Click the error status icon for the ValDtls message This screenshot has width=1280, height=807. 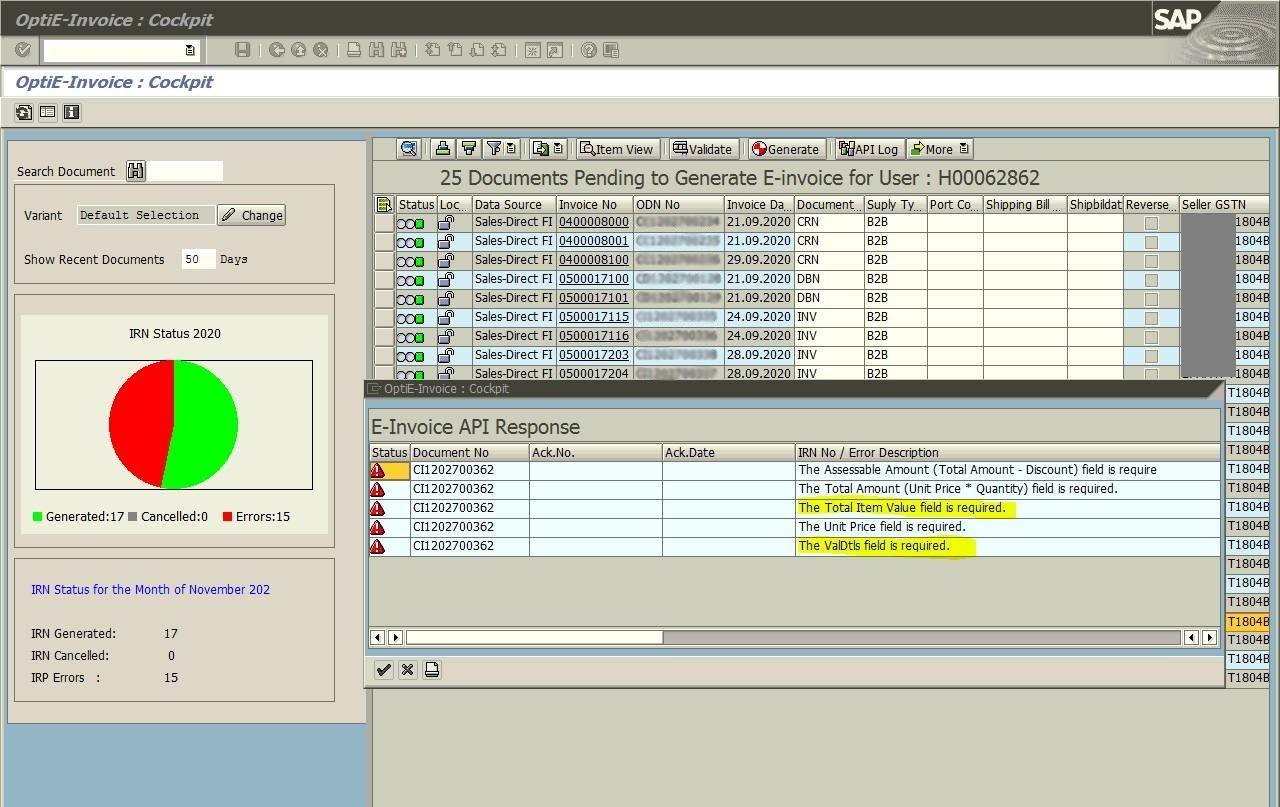coord(377,546)
